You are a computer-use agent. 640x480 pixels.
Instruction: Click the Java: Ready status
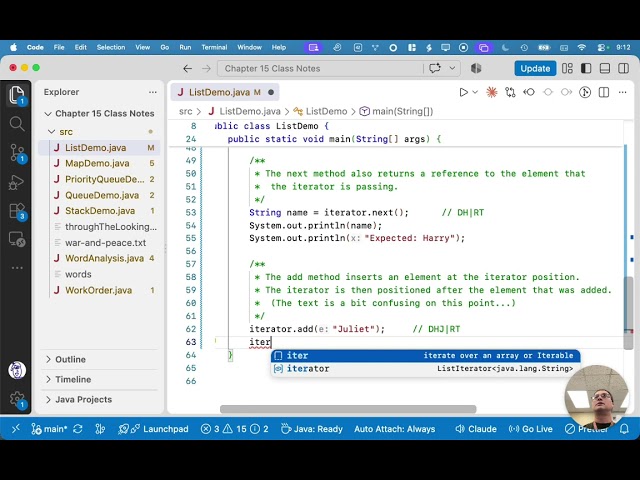[x=312, y=429]
